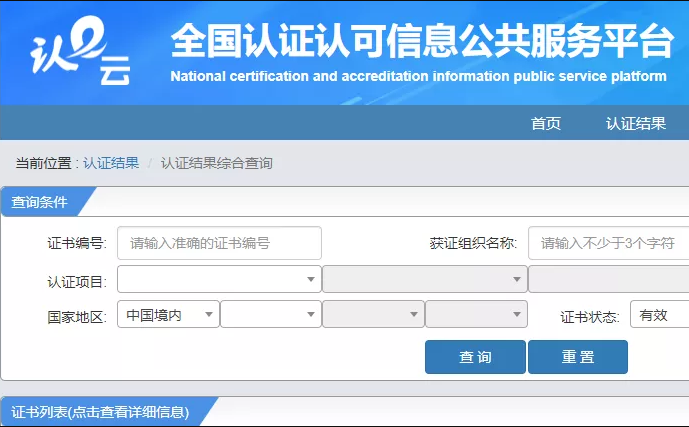Open the 中国境内 country dropdown
The width and height of the screenshot is (689, 427).
(x=168, y=315)
